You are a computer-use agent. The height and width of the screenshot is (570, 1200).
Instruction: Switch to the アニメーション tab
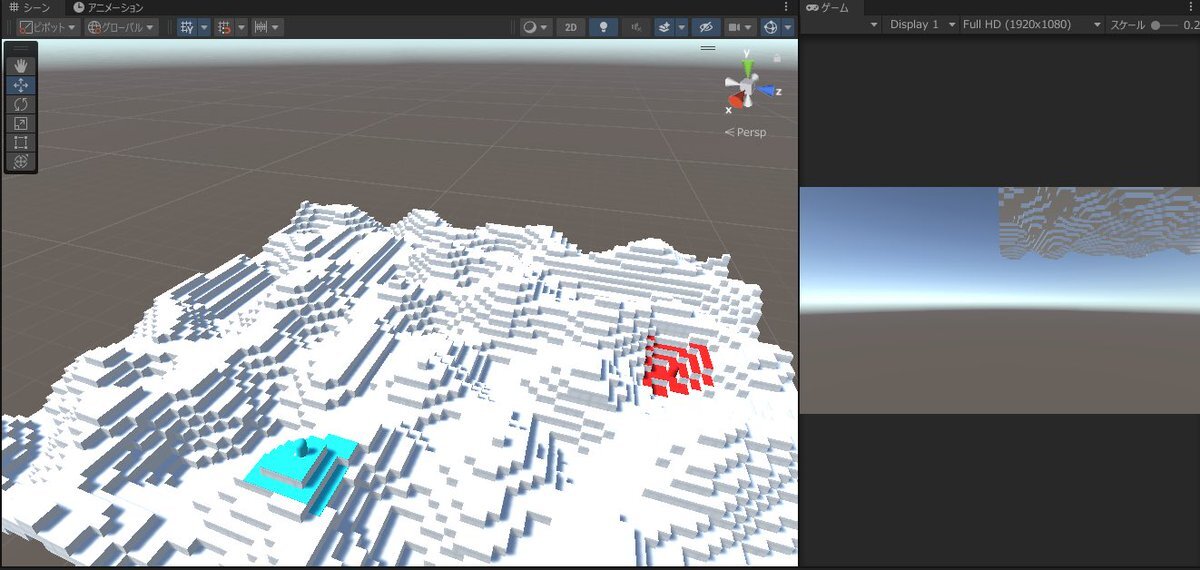(x=108, y=7)
